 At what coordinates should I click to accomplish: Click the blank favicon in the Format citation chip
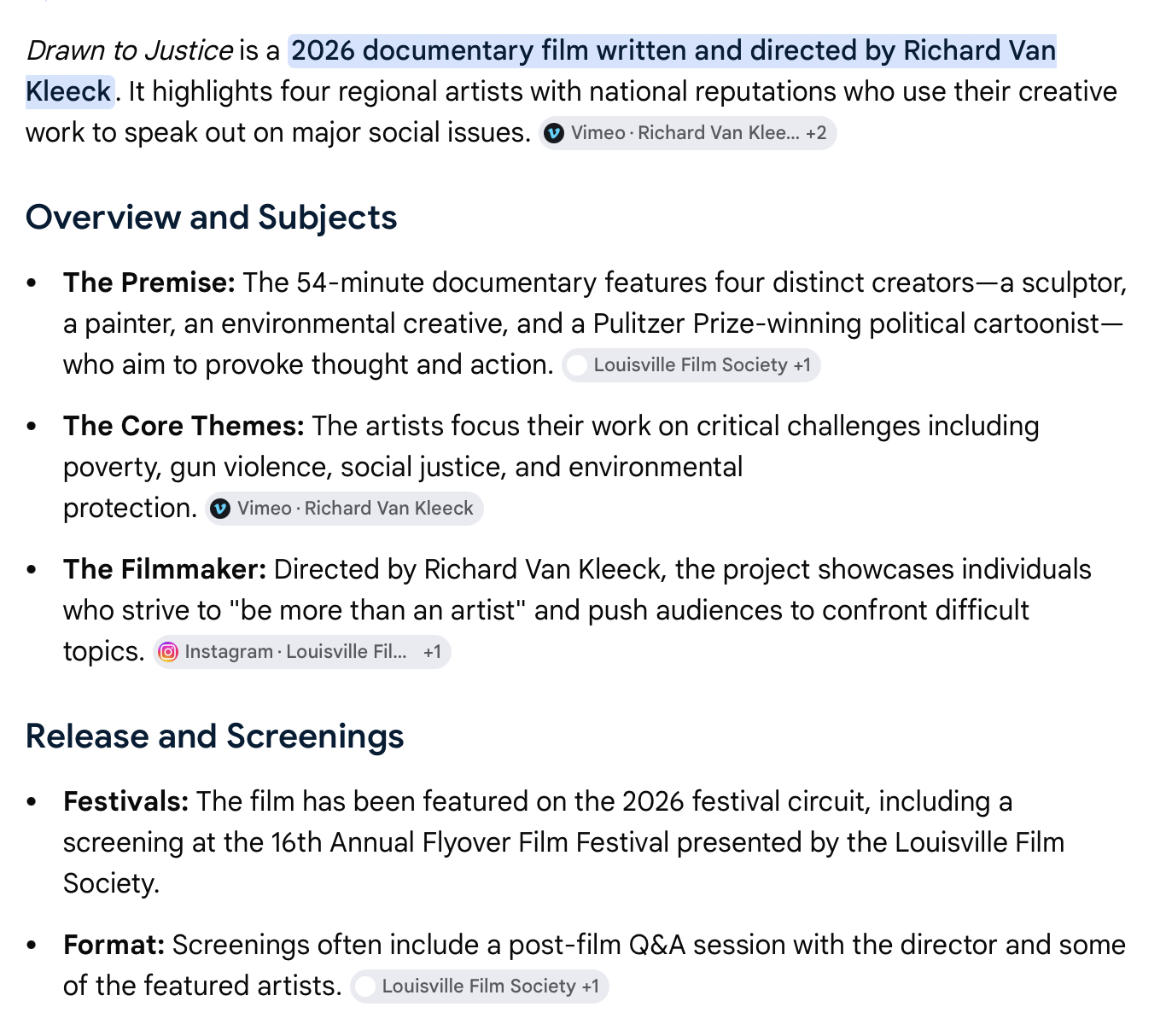(x=365, y=987)
